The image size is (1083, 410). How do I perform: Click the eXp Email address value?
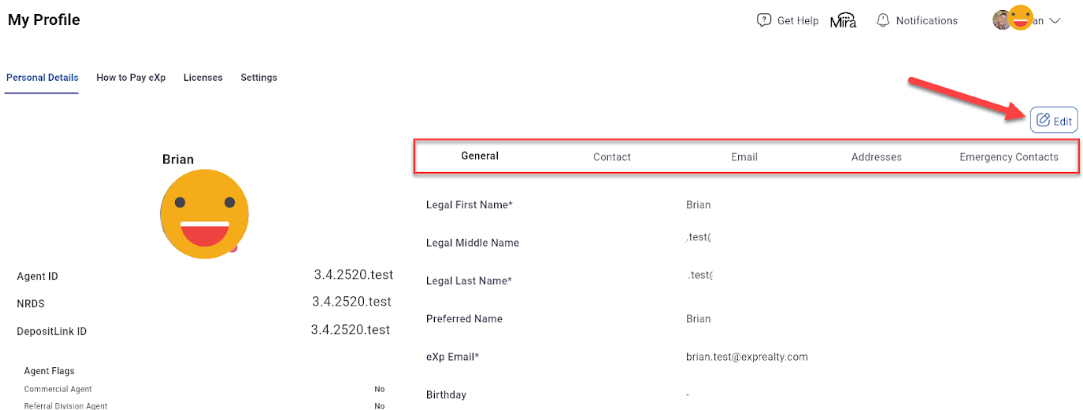point(747,357)
